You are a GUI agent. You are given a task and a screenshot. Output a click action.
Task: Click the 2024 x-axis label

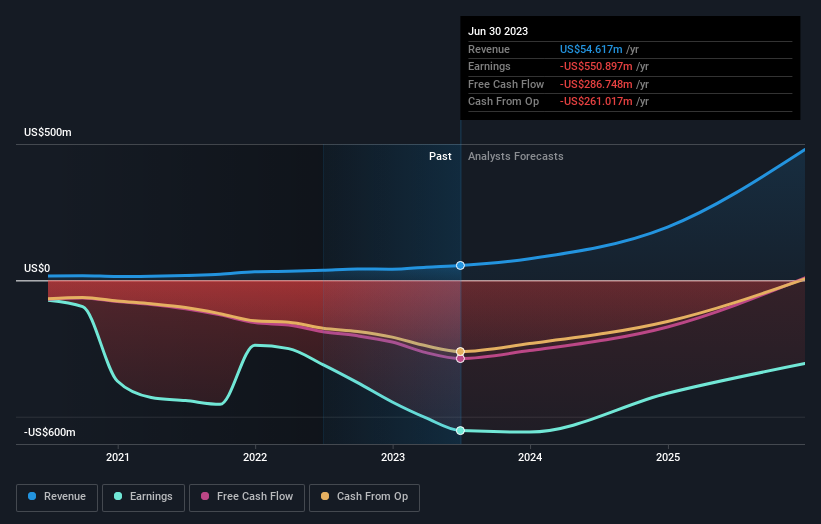pos(530,457)
